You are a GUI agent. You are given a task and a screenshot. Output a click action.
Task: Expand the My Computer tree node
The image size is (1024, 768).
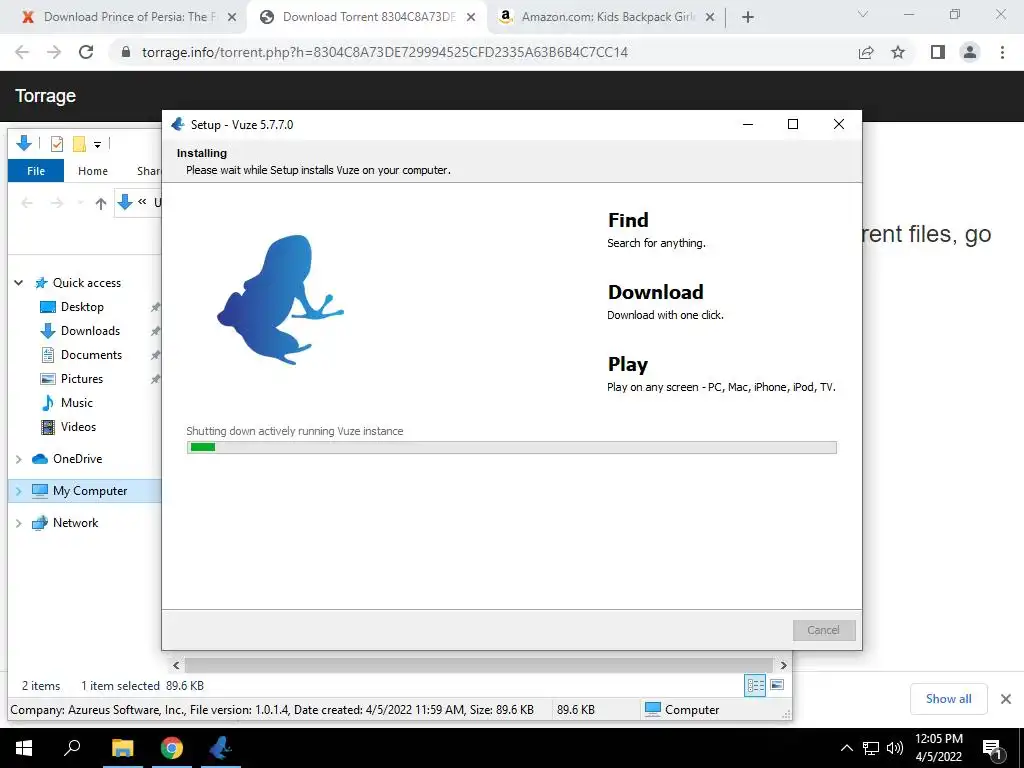[x=19, y=491]
